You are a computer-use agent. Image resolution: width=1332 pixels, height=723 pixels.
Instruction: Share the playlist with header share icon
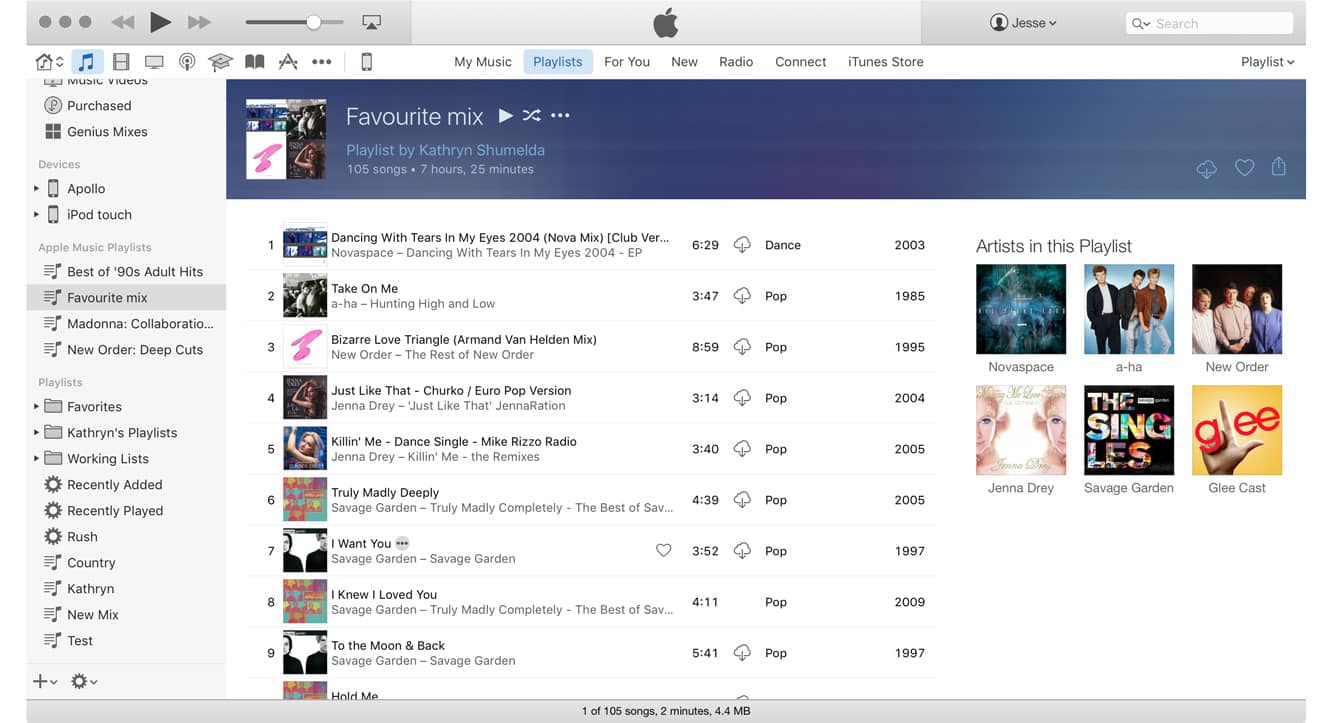coord(1278,167)
